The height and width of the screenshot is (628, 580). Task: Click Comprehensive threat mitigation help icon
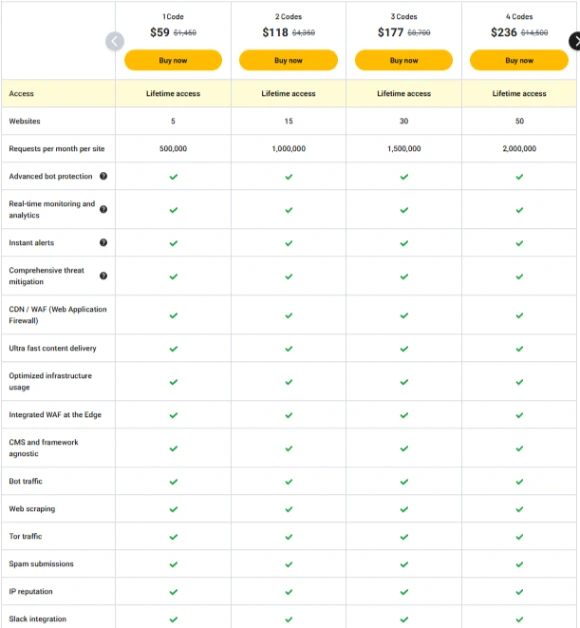103,276
